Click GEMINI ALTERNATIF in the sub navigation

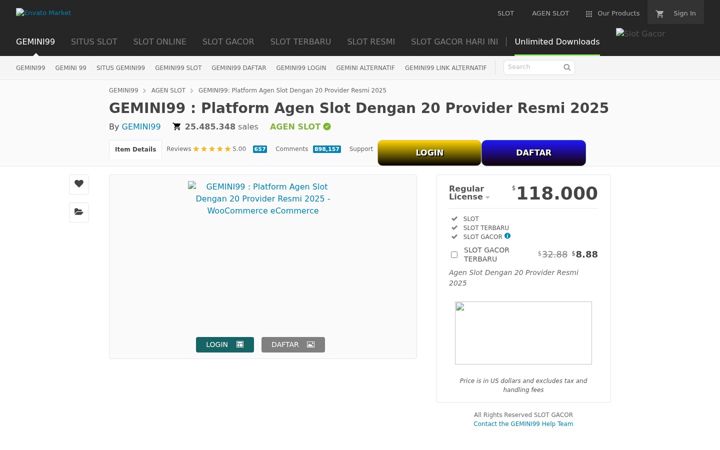point(365,68)
